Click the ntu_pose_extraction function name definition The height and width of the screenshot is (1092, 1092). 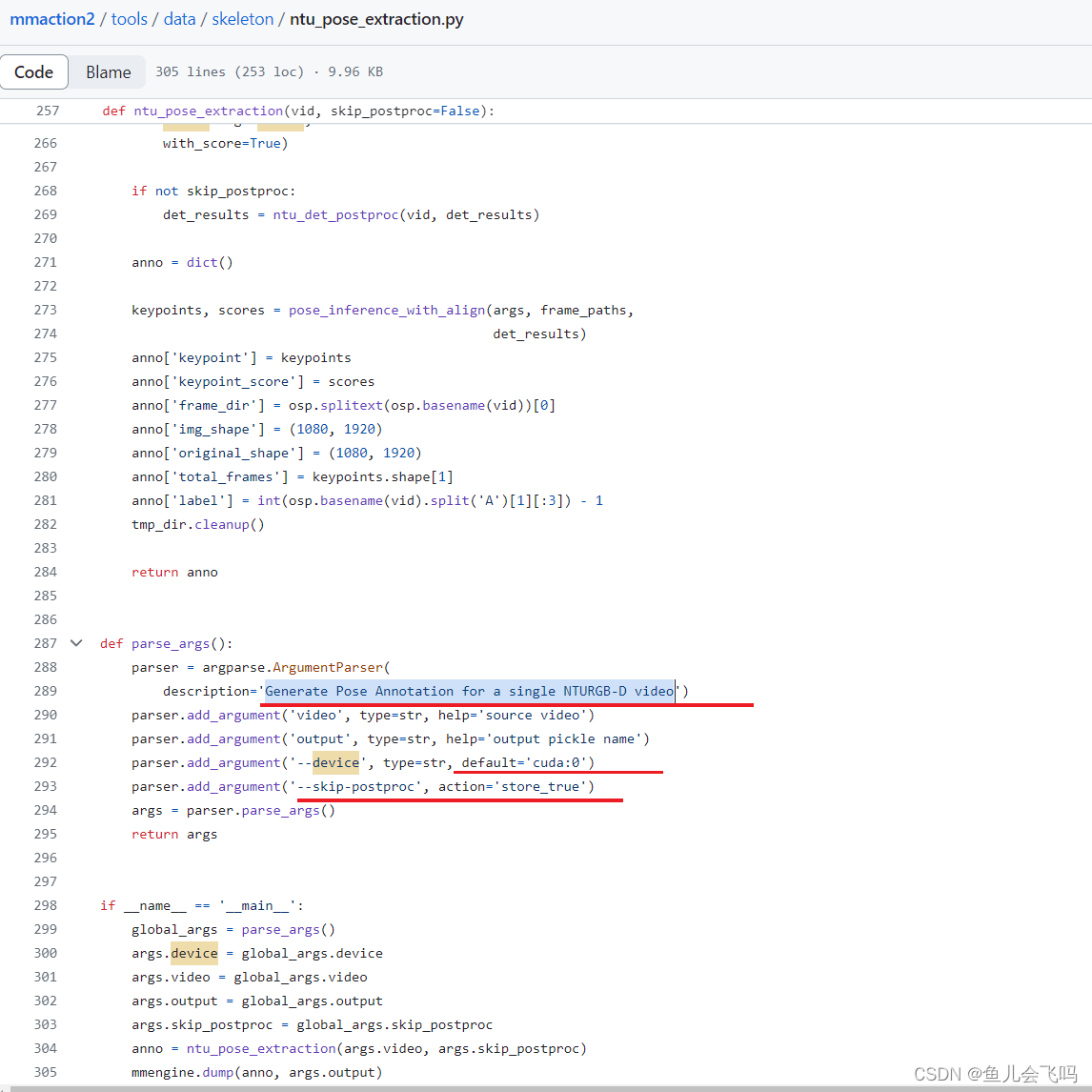208,111
